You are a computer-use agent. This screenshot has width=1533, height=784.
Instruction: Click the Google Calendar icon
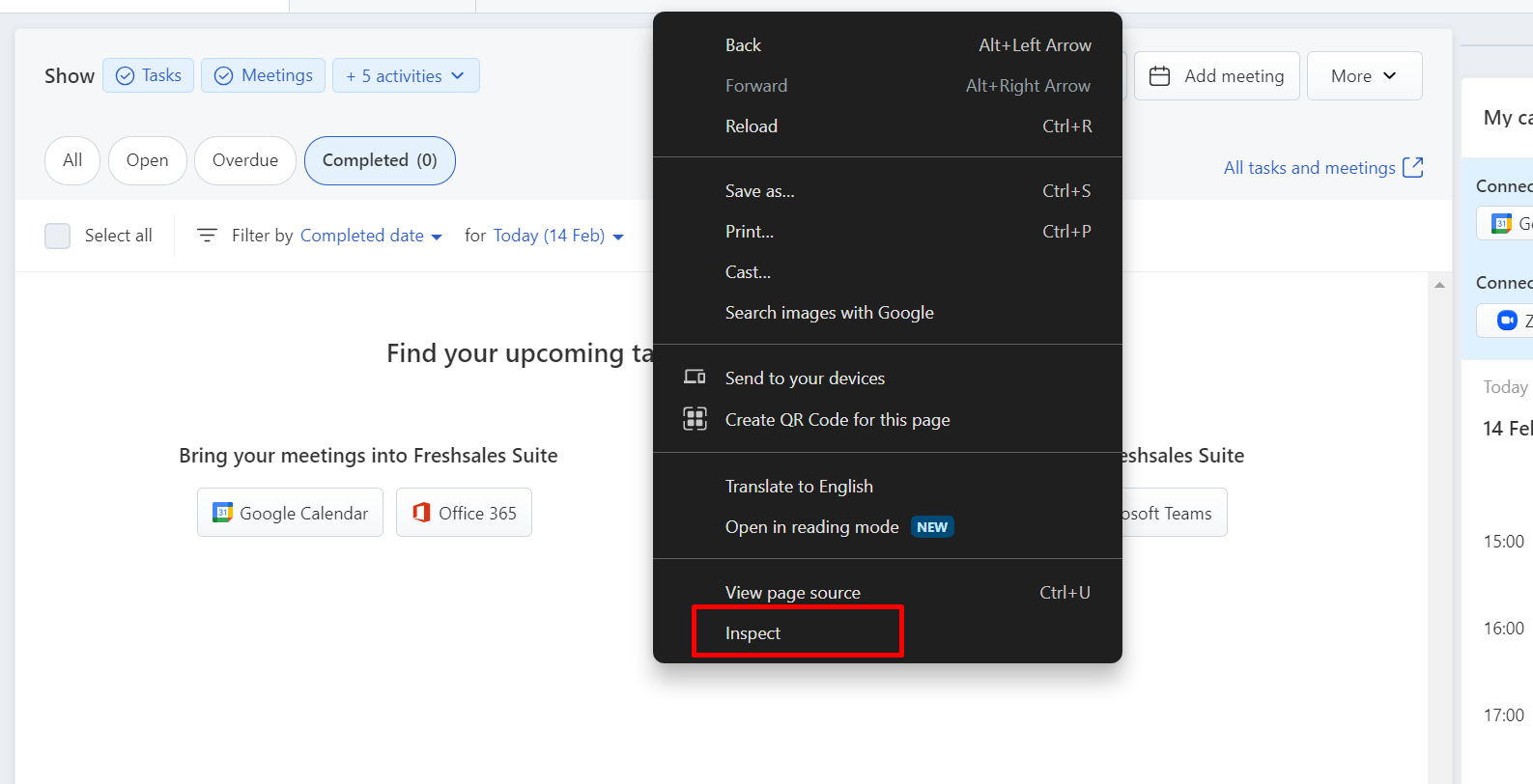pos(223,513)
